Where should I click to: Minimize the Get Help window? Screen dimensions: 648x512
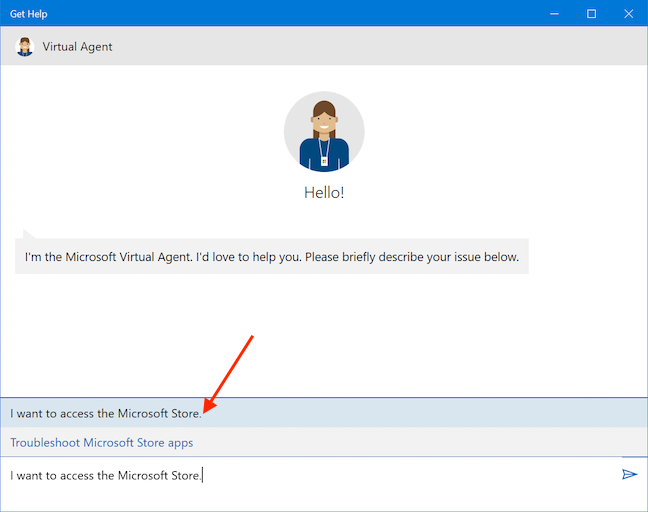pos(556,14)
